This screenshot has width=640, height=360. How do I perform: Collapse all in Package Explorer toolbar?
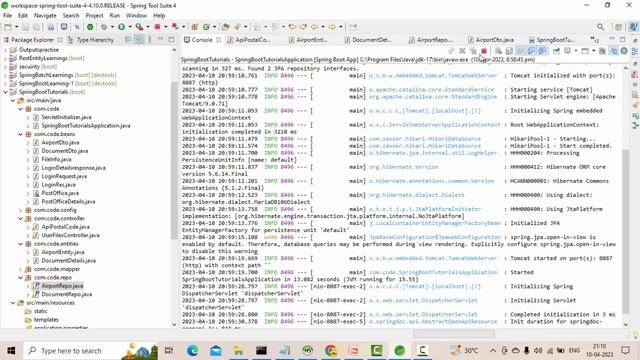(128, 40)
